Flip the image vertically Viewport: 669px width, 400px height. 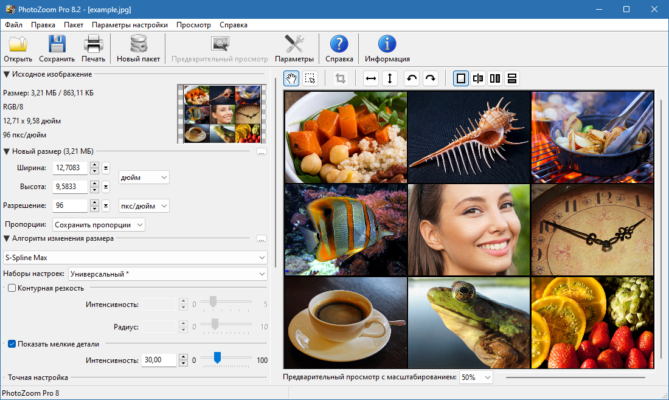[x=390, y=78]
